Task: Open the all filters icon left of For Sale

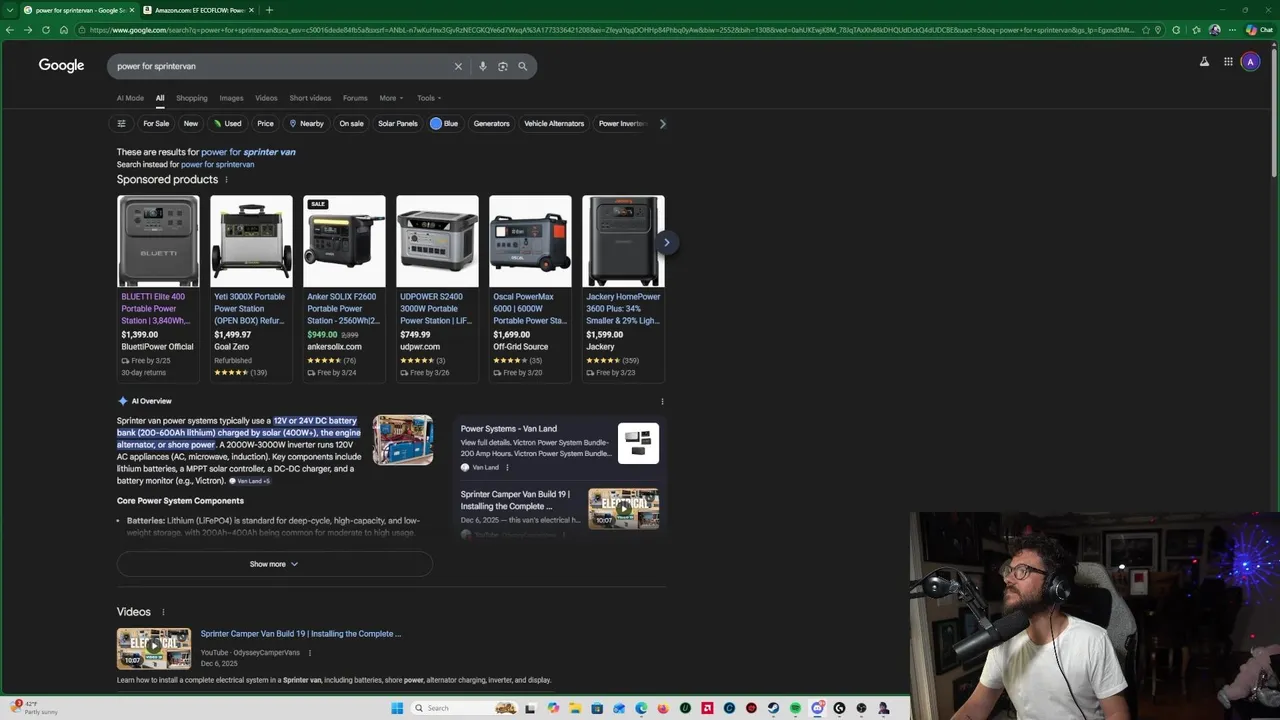Action: pyautogui.click(x=121, y=124)
